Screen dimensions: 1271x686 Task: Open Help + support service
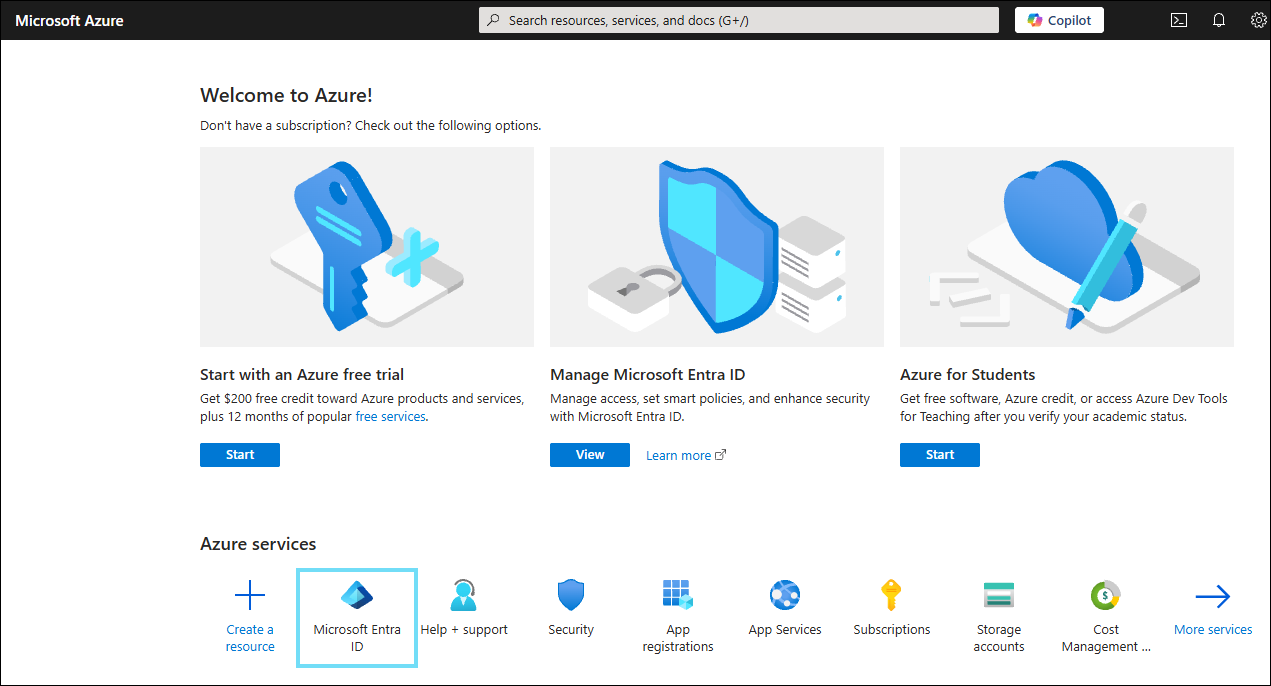pyautogui.click(x=463, y=605)
